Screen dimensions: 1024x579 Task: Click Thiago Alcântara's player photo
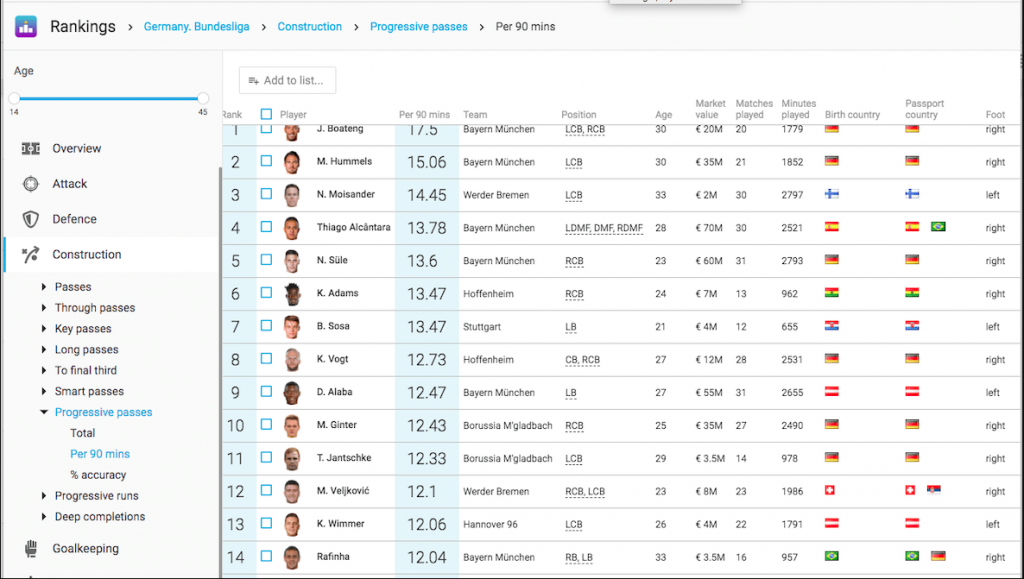pyautogui.click(x=292, y=228)
